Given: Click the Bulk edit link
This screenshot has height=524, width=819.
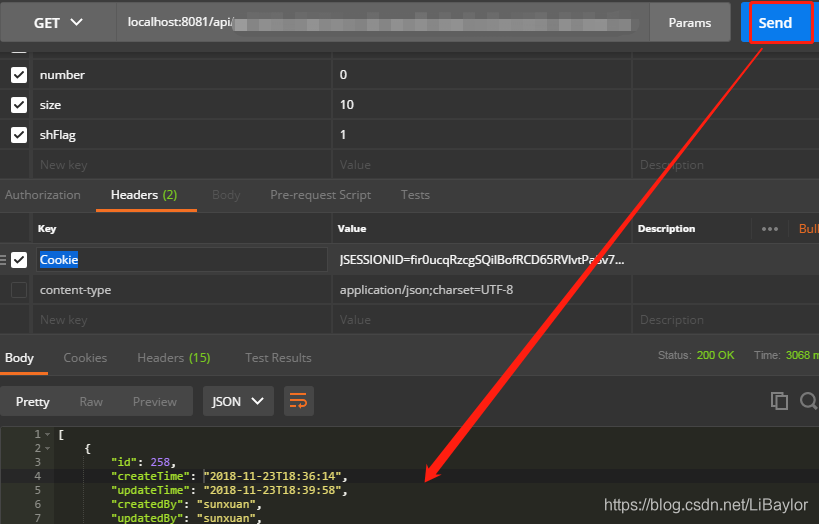Looking at the screenshot, I should point(809,229).
